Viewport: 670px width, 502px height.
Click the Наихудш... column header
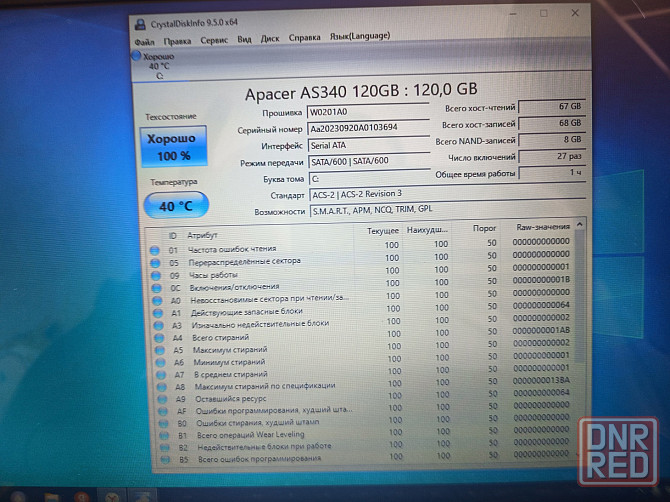pos(427,230)
